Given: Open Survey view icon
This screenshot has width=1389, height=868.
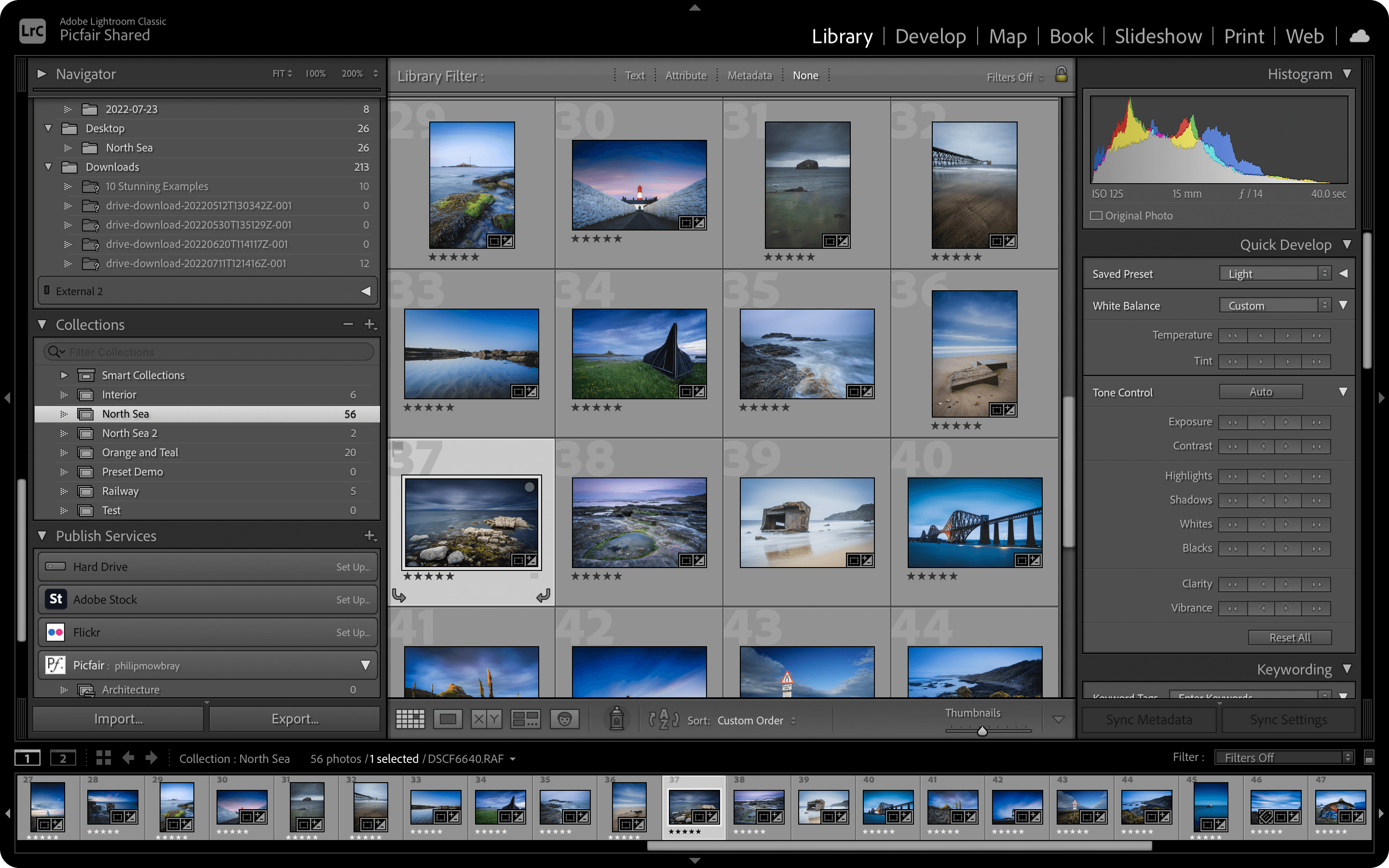Looking at the screenshot, I should click(x=525, y=719).
